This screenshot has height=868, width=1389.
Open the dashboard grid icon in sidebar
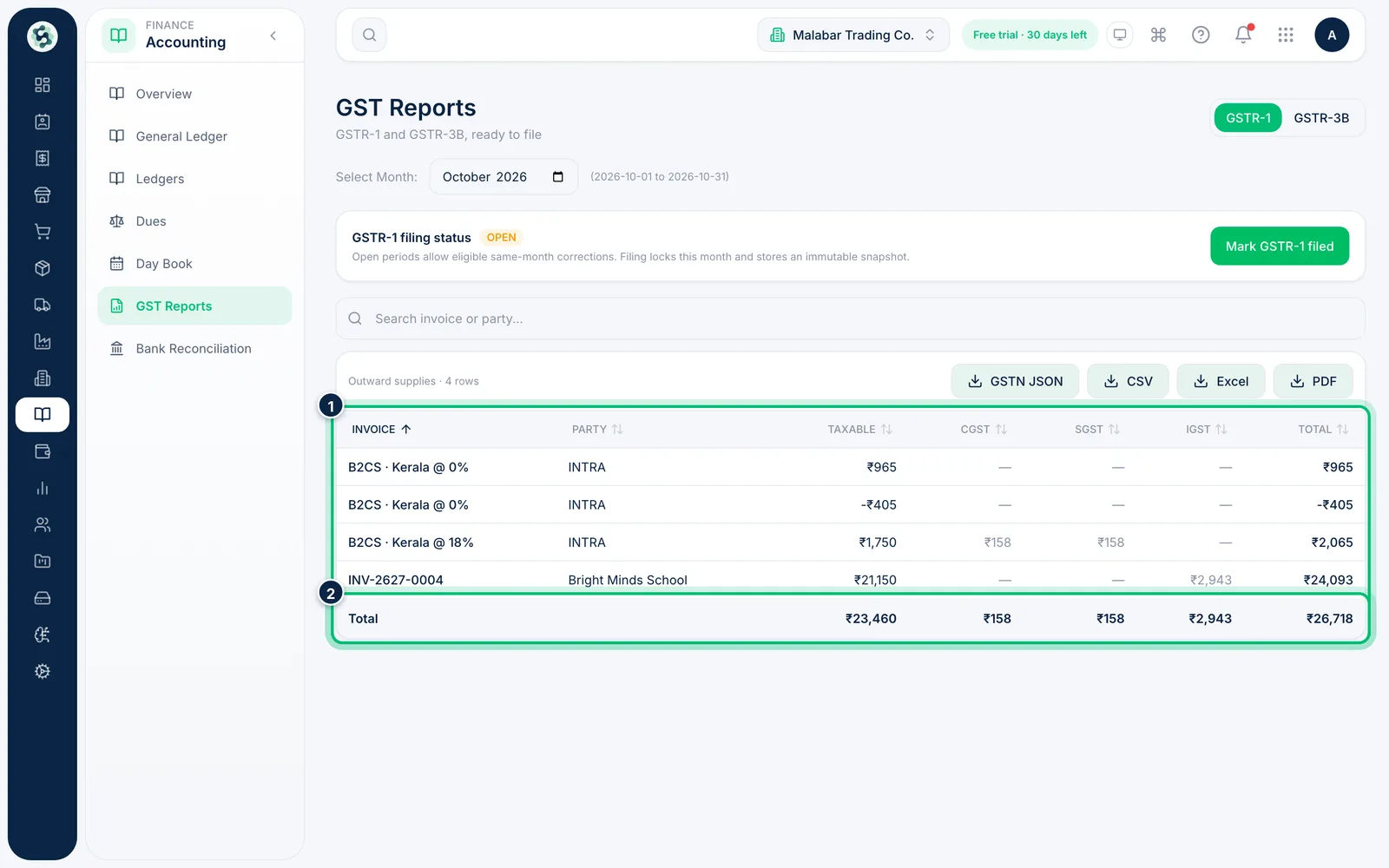click(42, 85)
